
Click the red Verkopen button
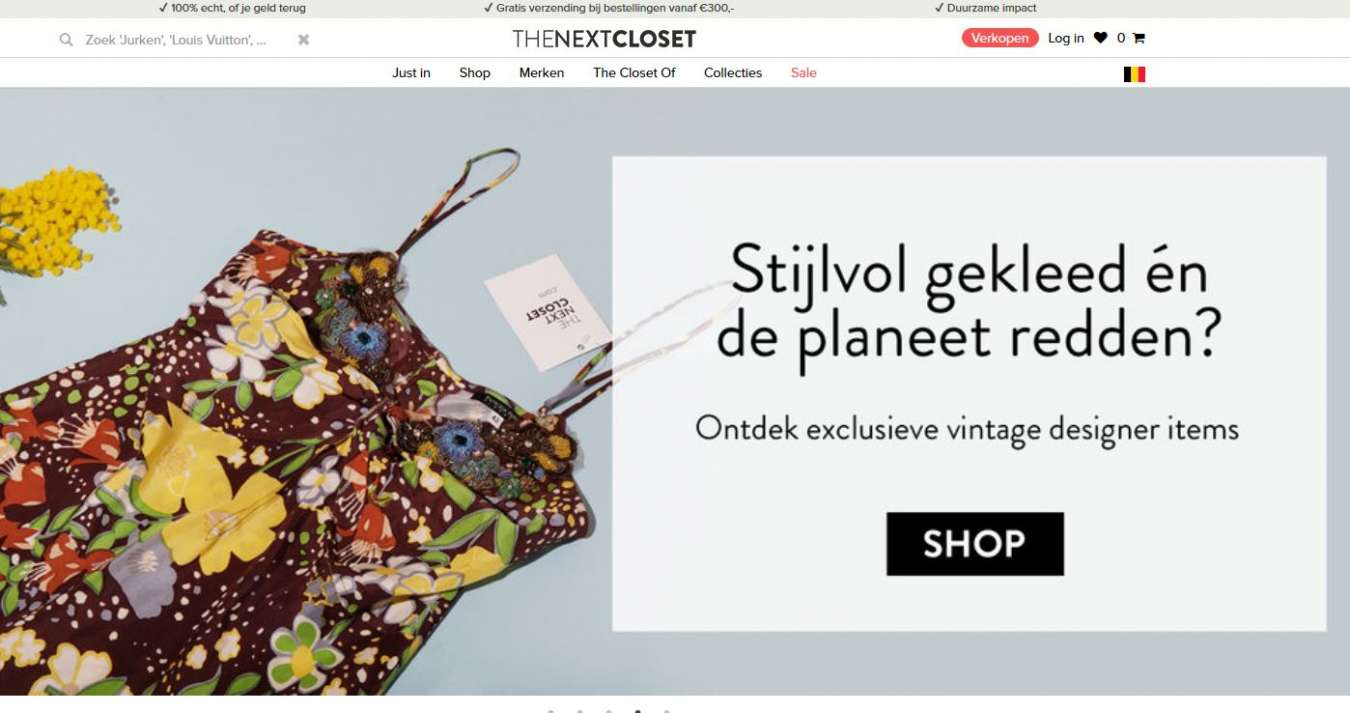(x=1000, y=38)
